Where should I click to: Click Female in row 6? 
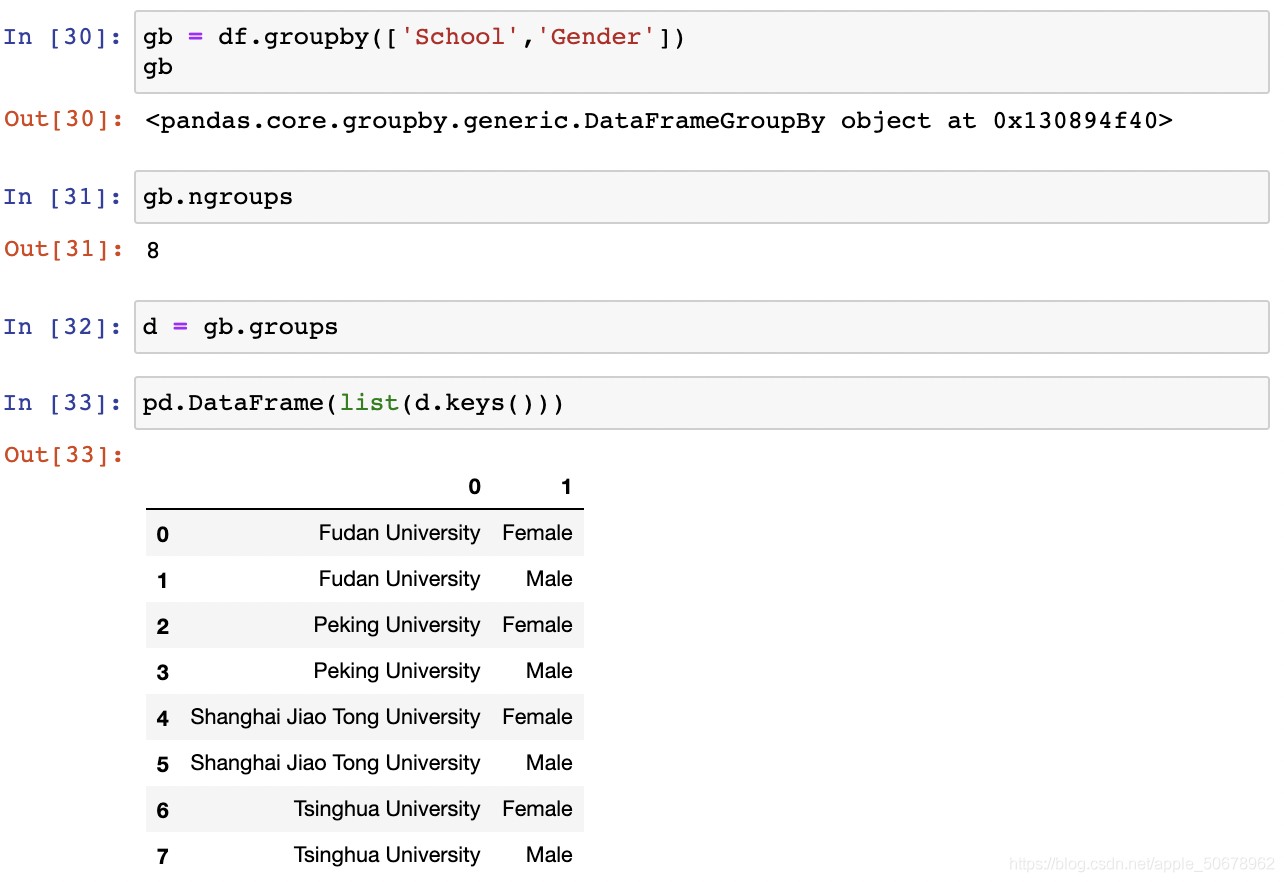tap(537, 809)
